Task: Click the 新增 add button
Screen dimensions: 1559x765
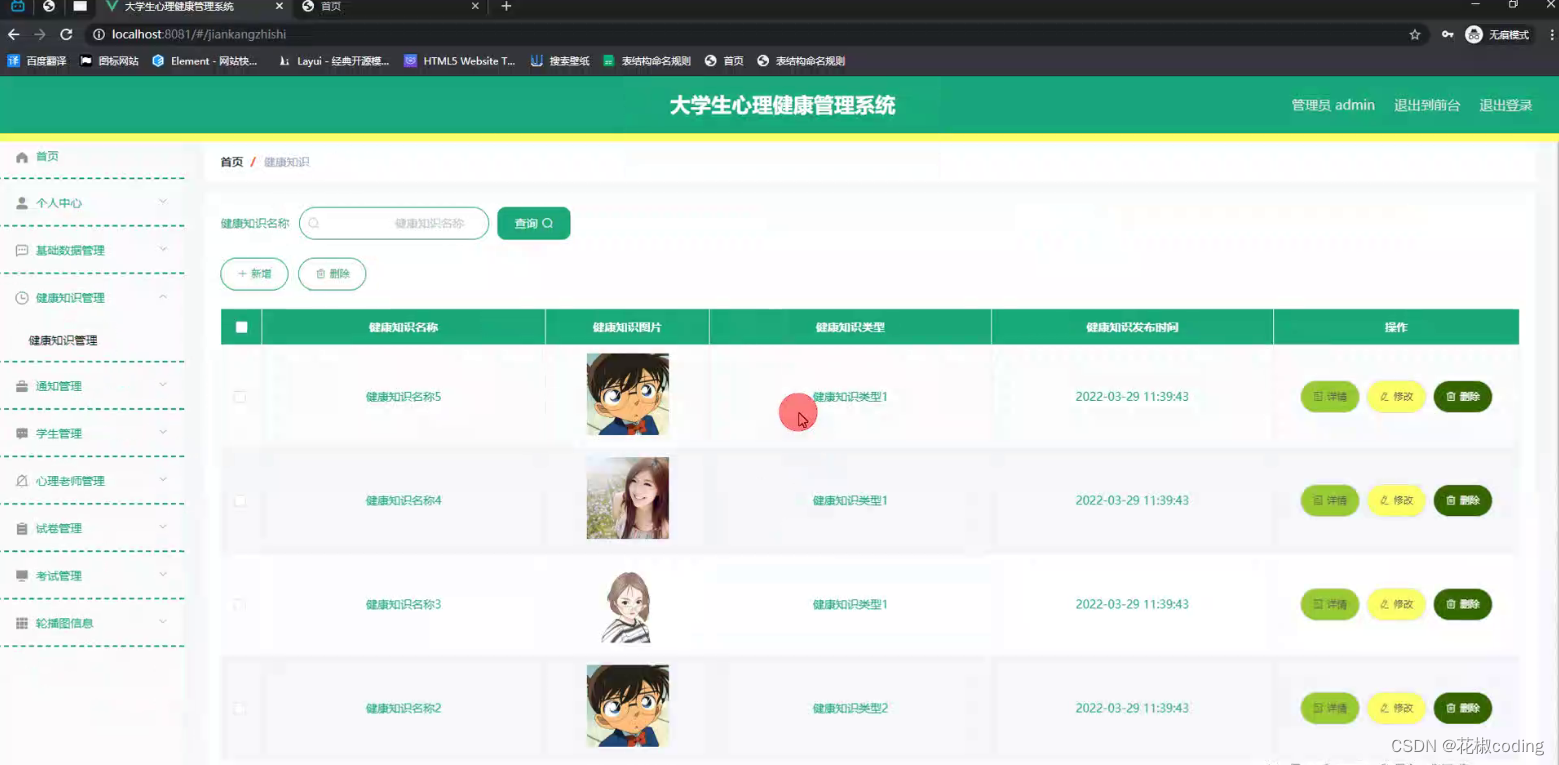Action: (x=254, y=273)
